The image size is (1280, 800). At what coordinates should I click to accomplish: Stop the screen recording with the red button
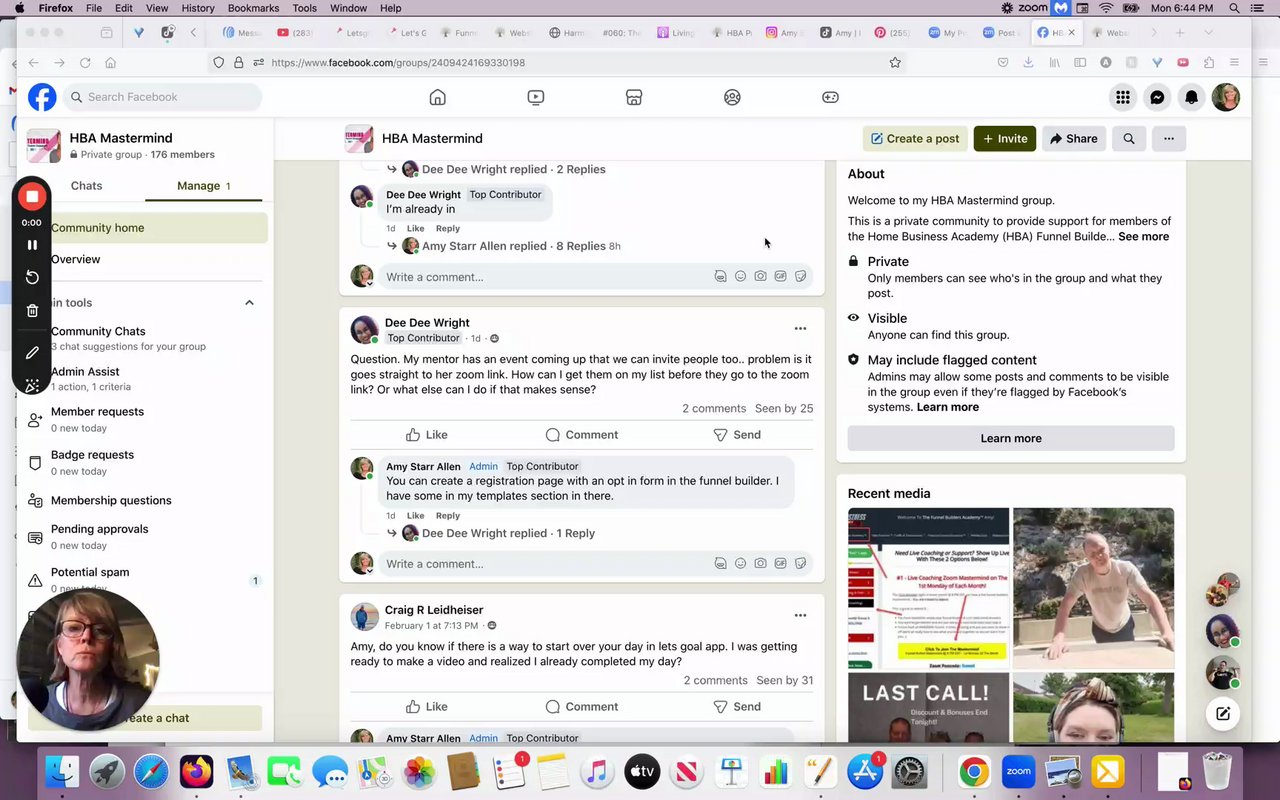(x=32, y=196)
